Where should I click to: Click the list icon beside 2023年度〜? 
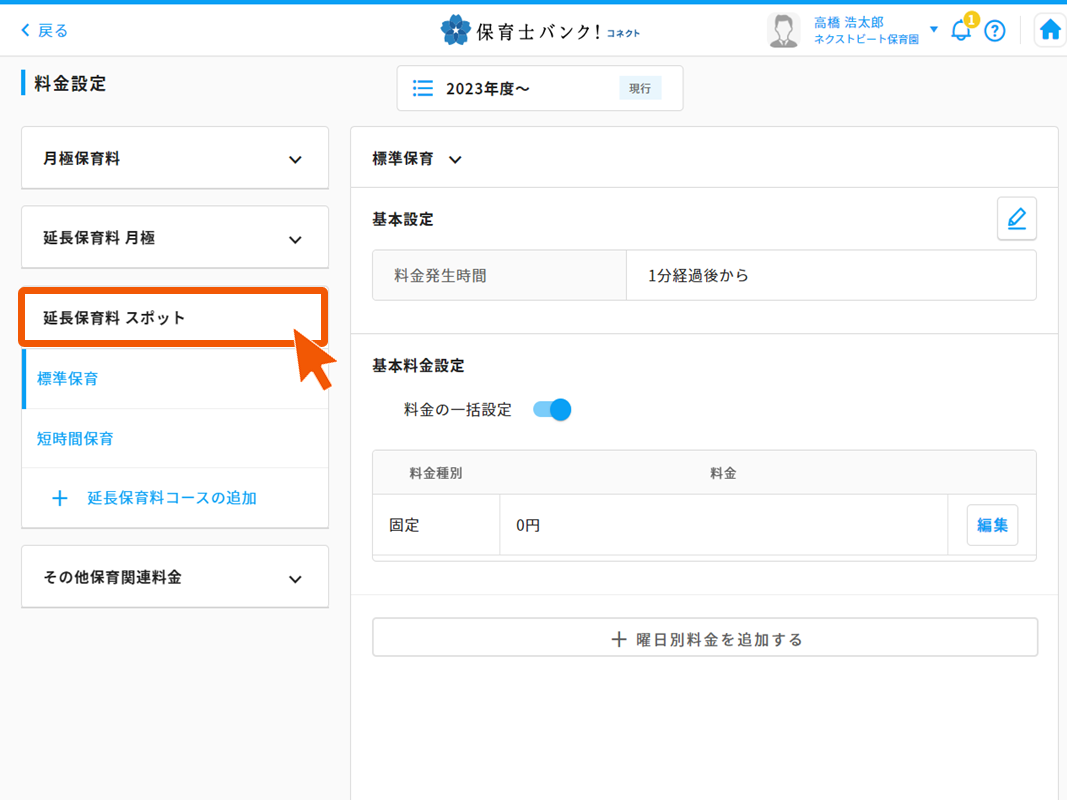(423, 89)
